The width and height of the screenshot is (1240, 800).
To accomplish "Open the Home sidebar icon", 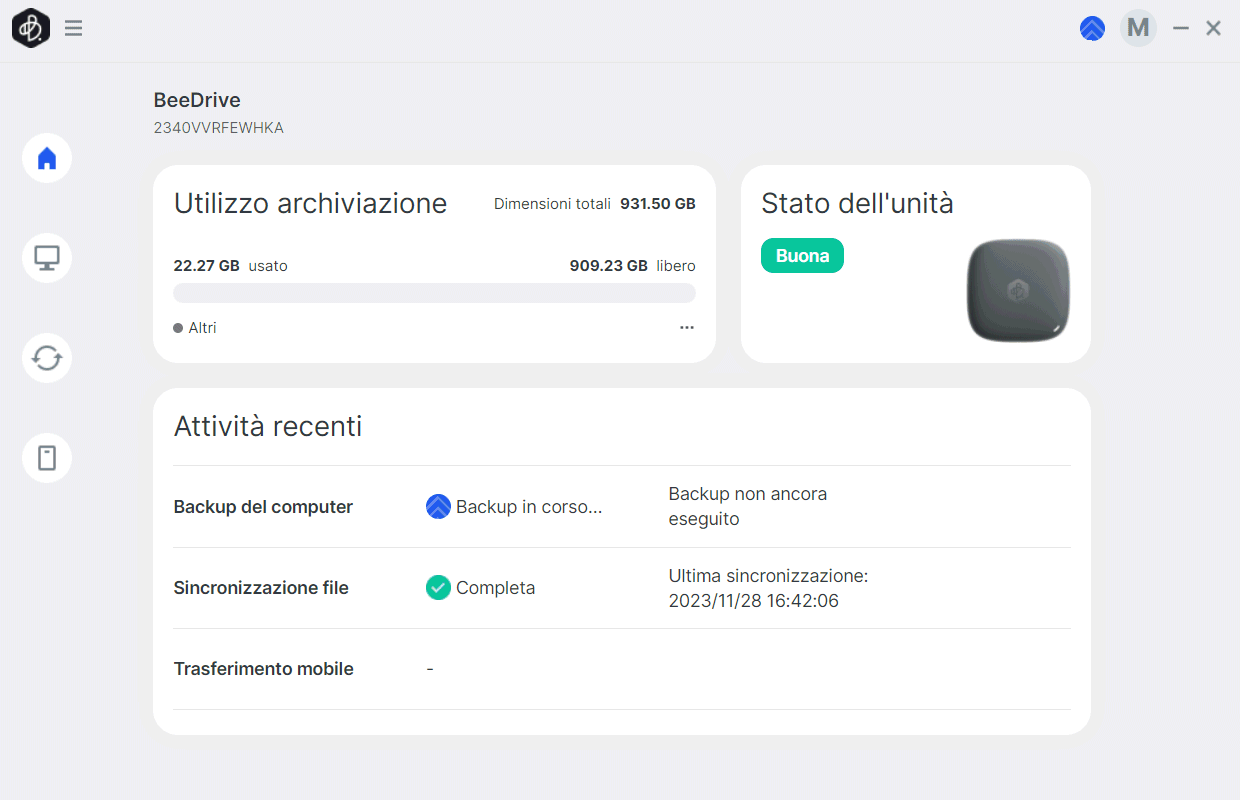I will coord(47,158).
